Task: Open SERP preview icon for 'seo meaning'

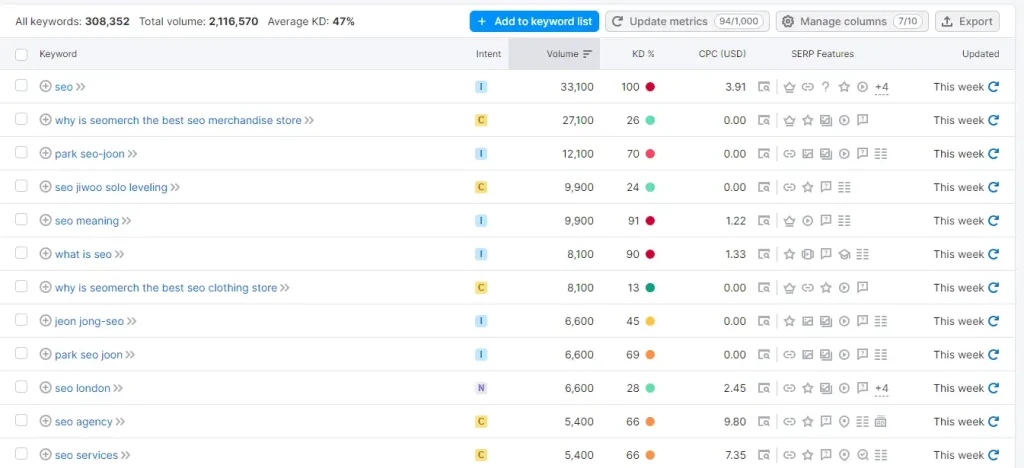Action: [x=764, y=221]
